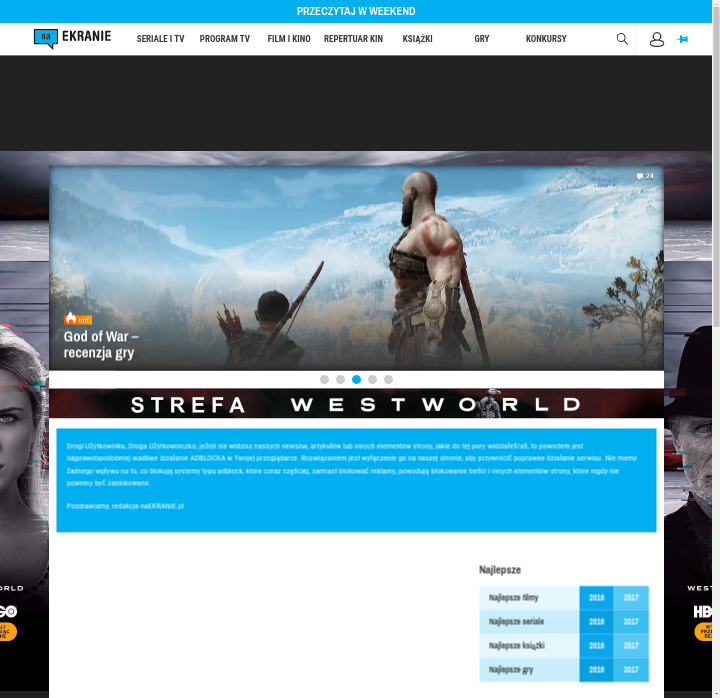Open the STREFA WESTWORLD banner

point(356,404)
